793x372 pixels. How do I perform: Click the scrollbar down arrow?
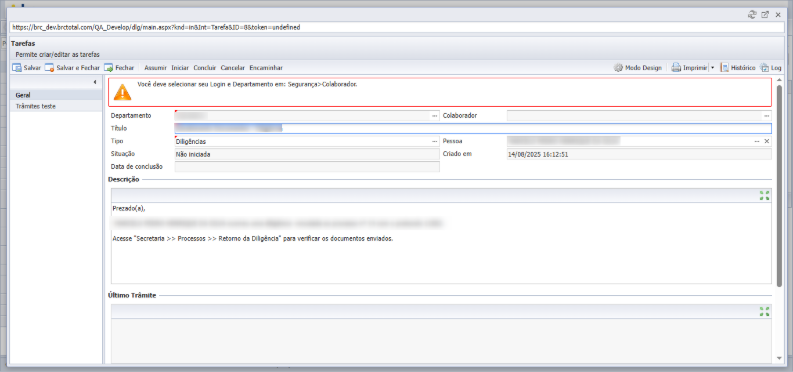coord(779,358)
